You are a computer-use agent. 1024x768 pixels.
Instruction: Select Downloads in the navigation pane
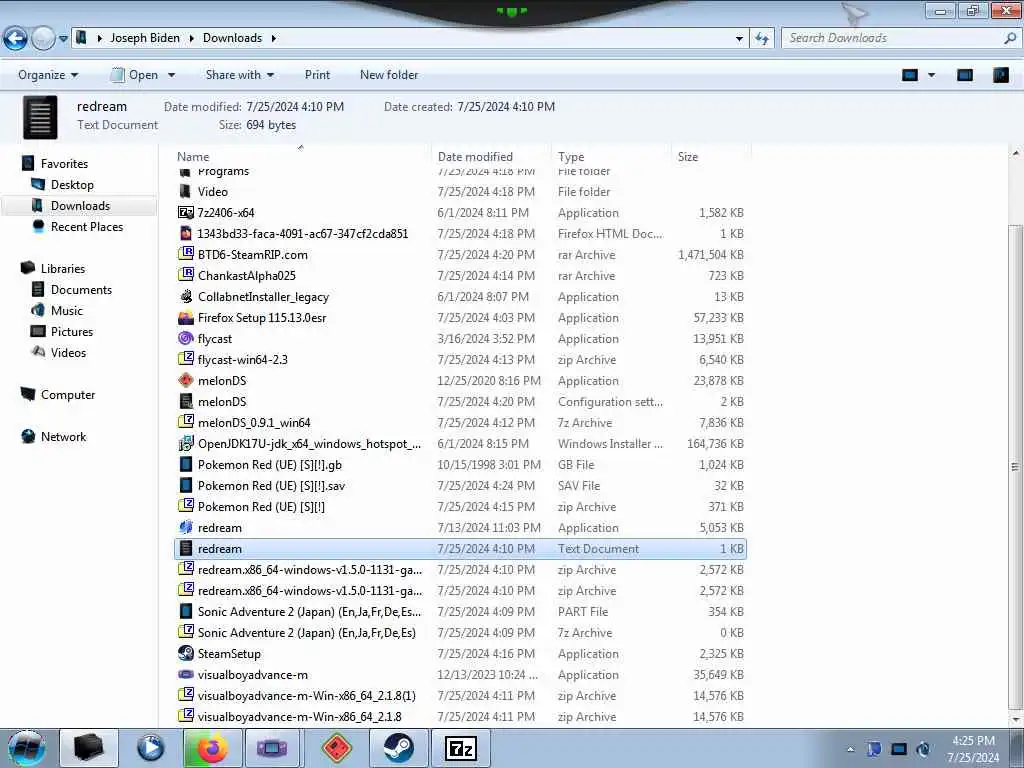pyautogui.click(x=80, y=206)
